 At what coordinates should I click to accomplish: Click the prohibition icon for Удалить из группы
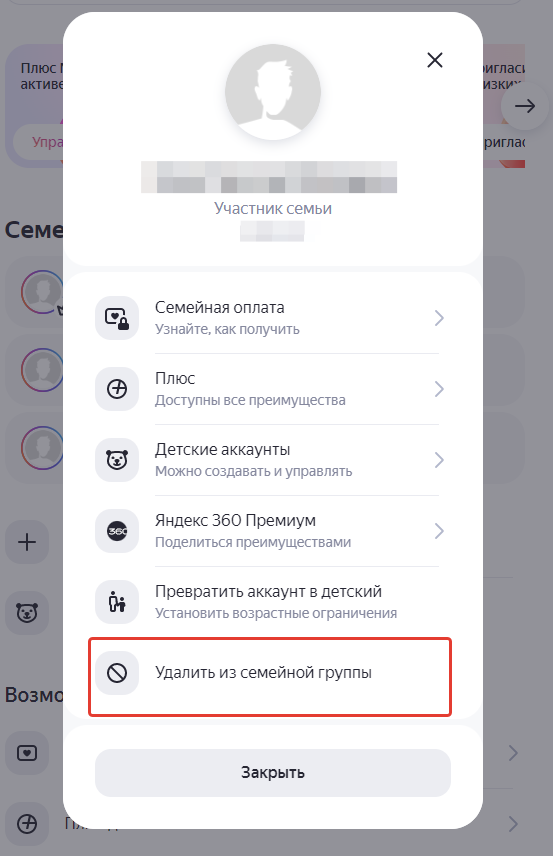pos(117,673)
